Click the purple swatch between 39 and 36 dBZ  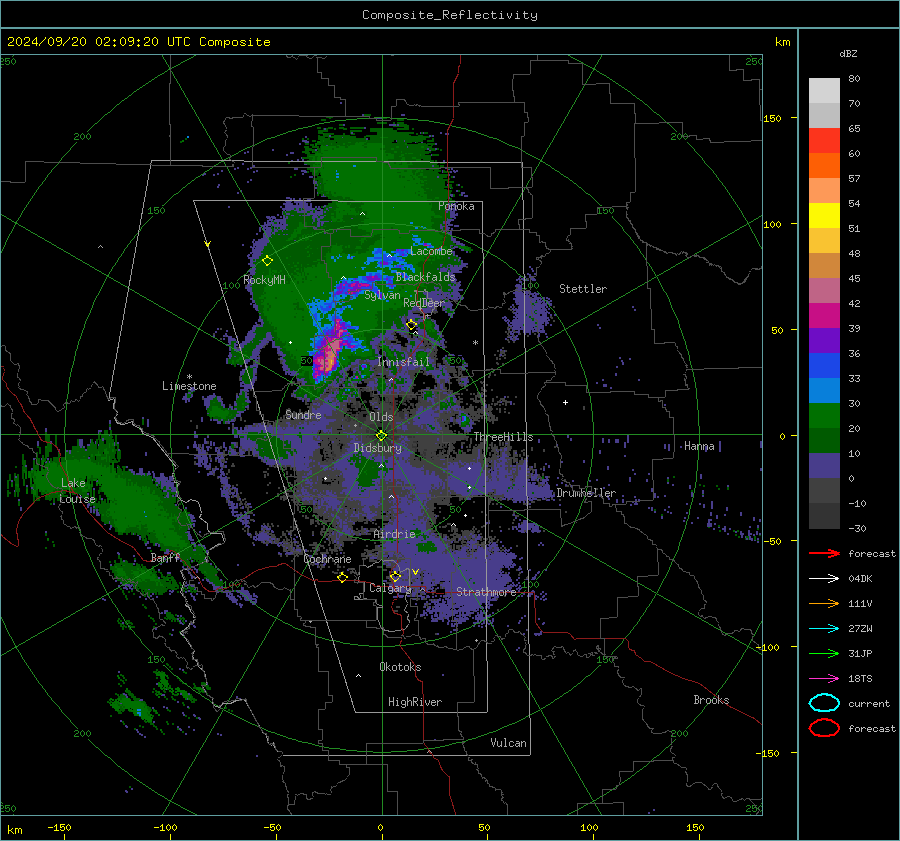pyautogui.click(x=824, y=340)
